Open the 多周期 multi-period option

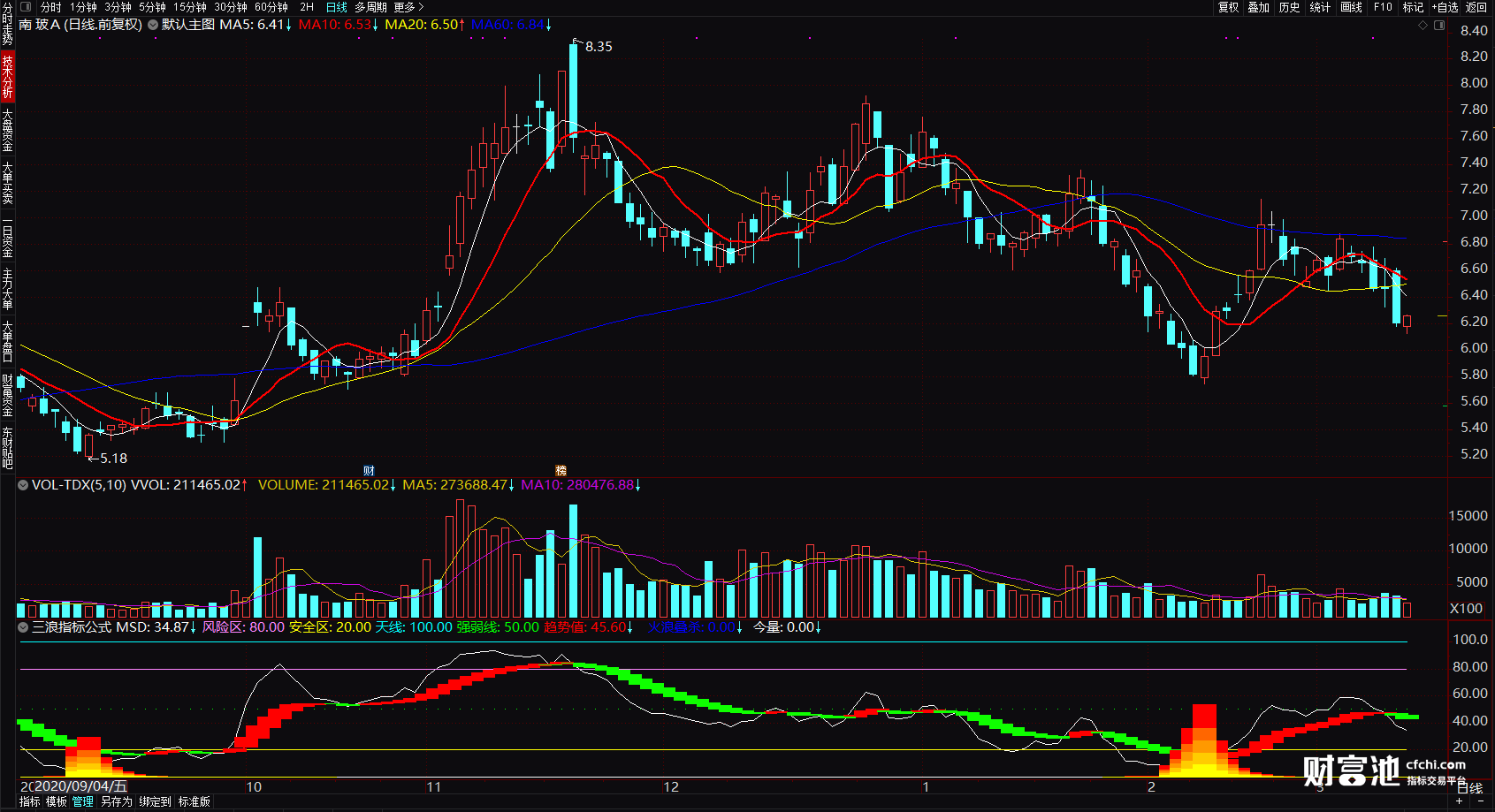pyautogui.click(x=371, y=7)
